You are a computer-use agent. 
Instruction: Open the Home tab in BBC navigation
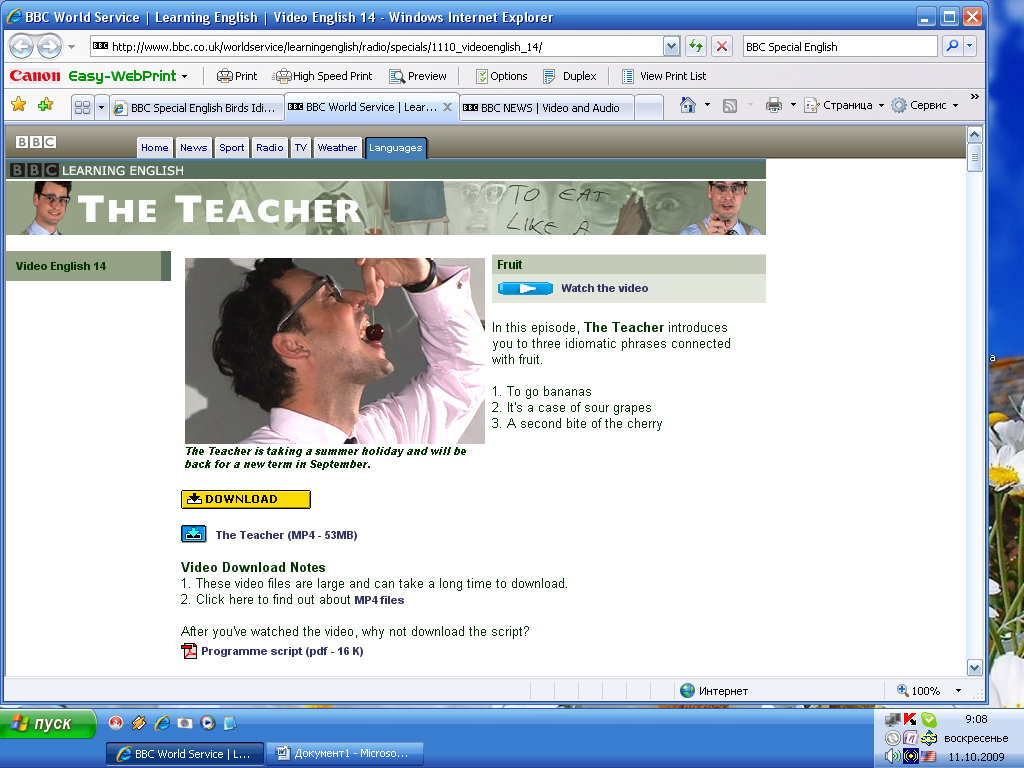pos(155,148)
